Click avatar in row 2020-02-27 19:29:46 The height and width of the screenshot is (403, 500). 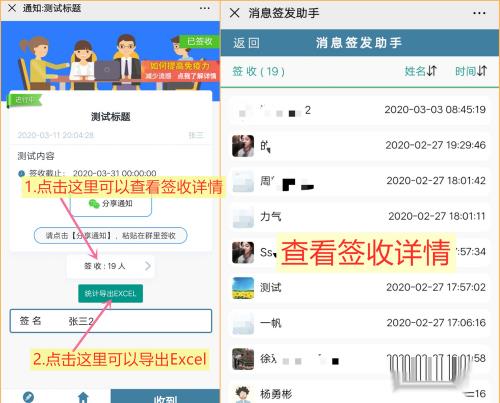[x=243, y=146]
